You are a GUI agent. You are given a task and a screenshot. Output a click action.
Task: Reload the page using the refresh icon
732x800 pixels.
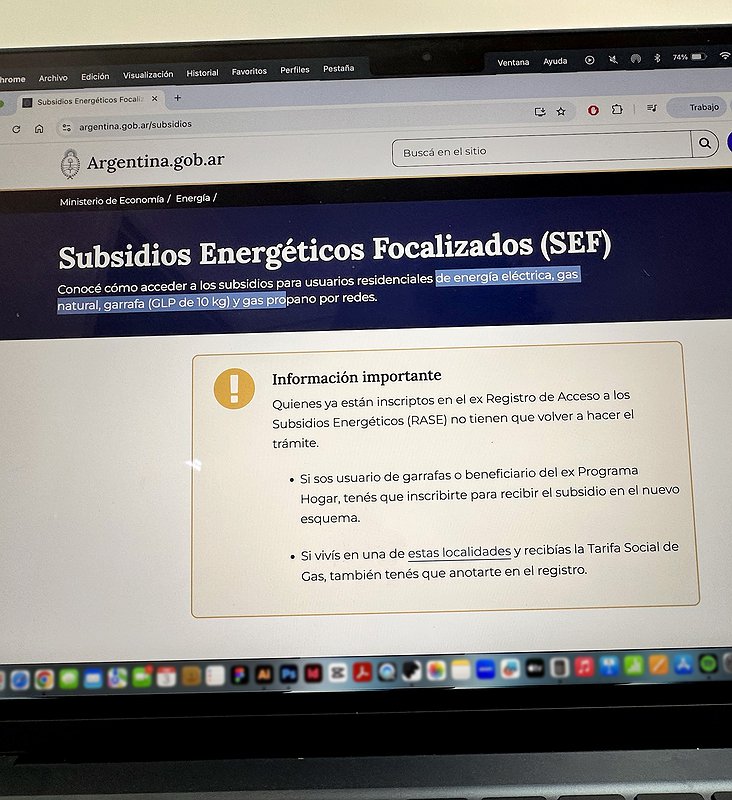[16, 129]
